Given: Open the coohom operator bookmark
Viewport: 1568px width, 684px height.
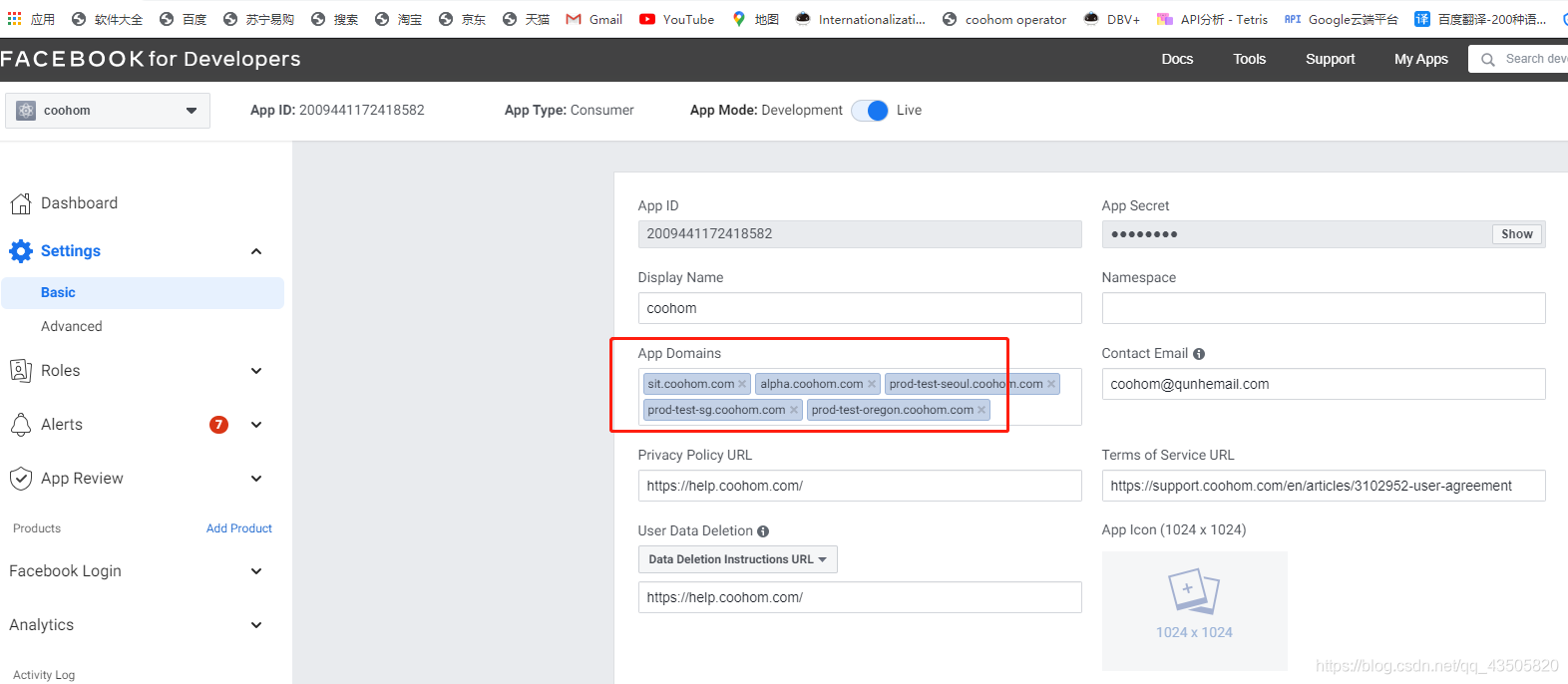Looking at the screenshot, I should point(1004,19).
